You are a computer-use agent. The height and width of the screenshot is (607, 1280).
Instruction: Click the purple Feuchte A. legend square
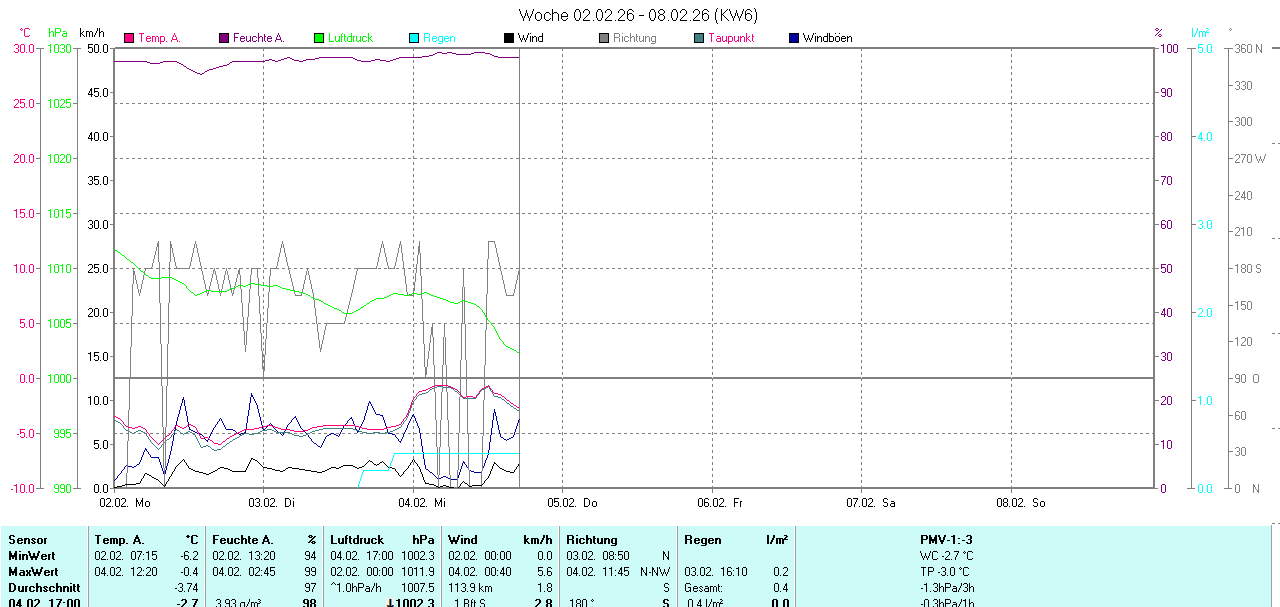(x=224, y=38)
